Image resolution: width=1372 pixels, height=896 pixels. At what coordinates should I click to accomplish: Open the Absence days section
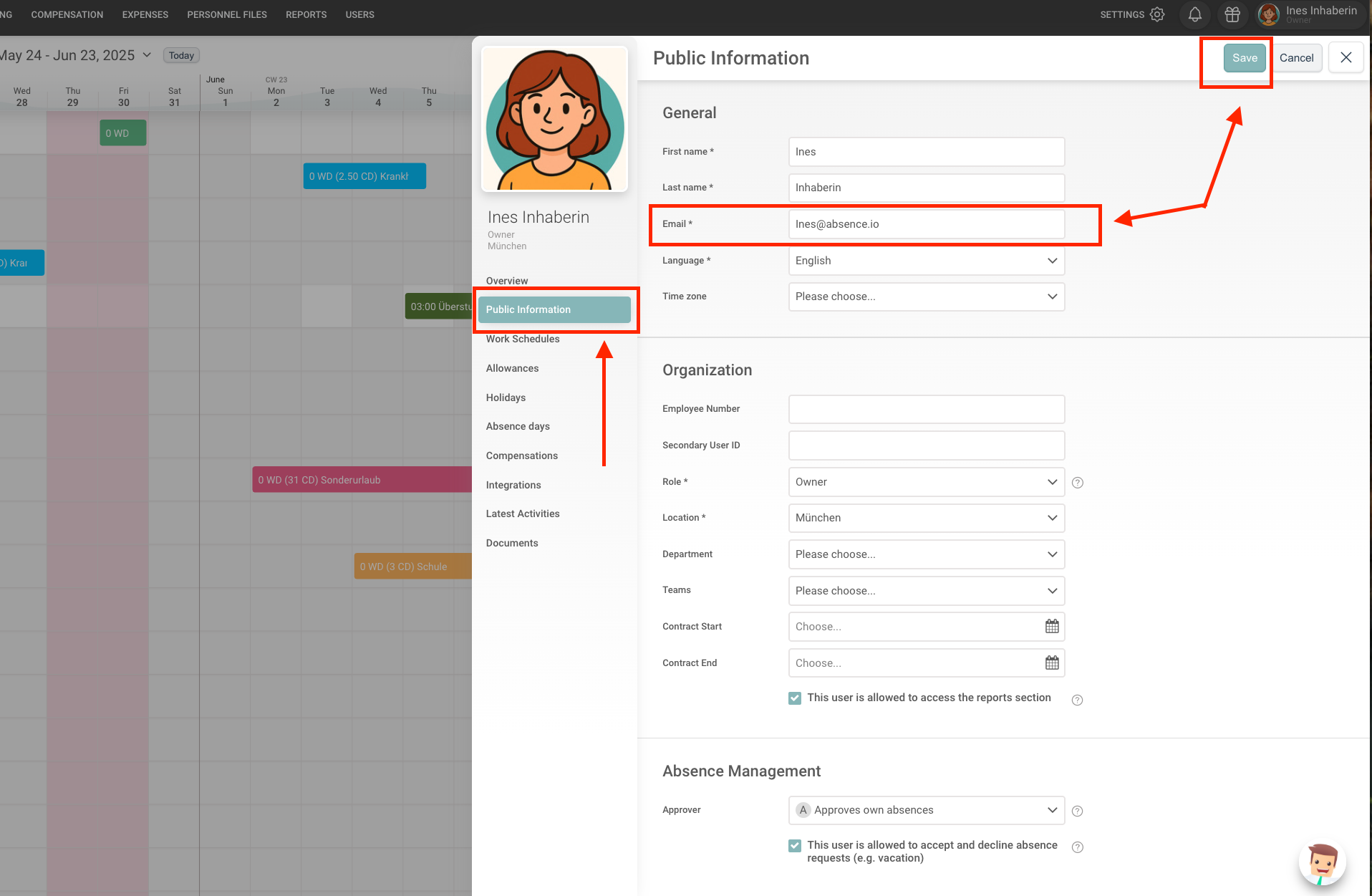518,426
